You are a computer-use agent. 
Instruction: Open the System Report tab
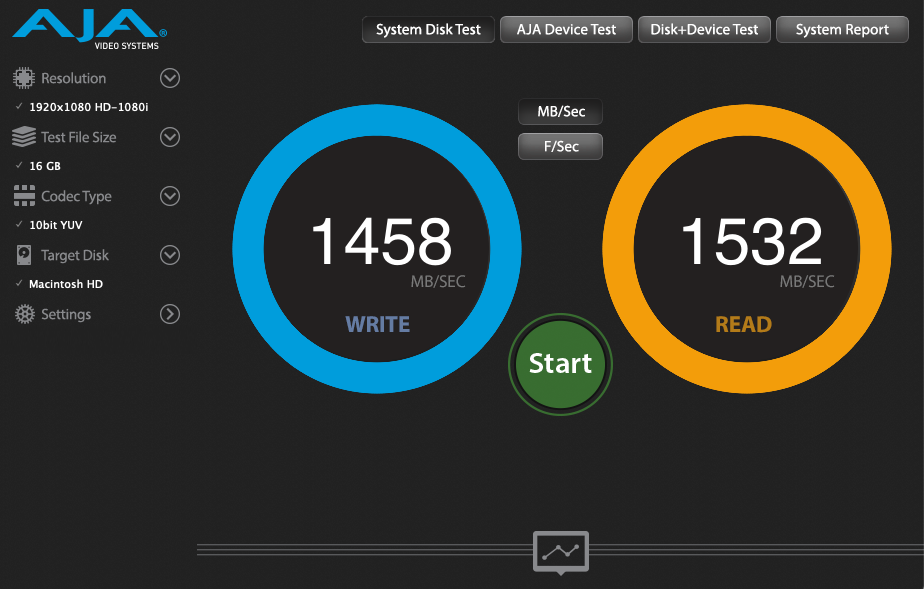coord(842,29)
